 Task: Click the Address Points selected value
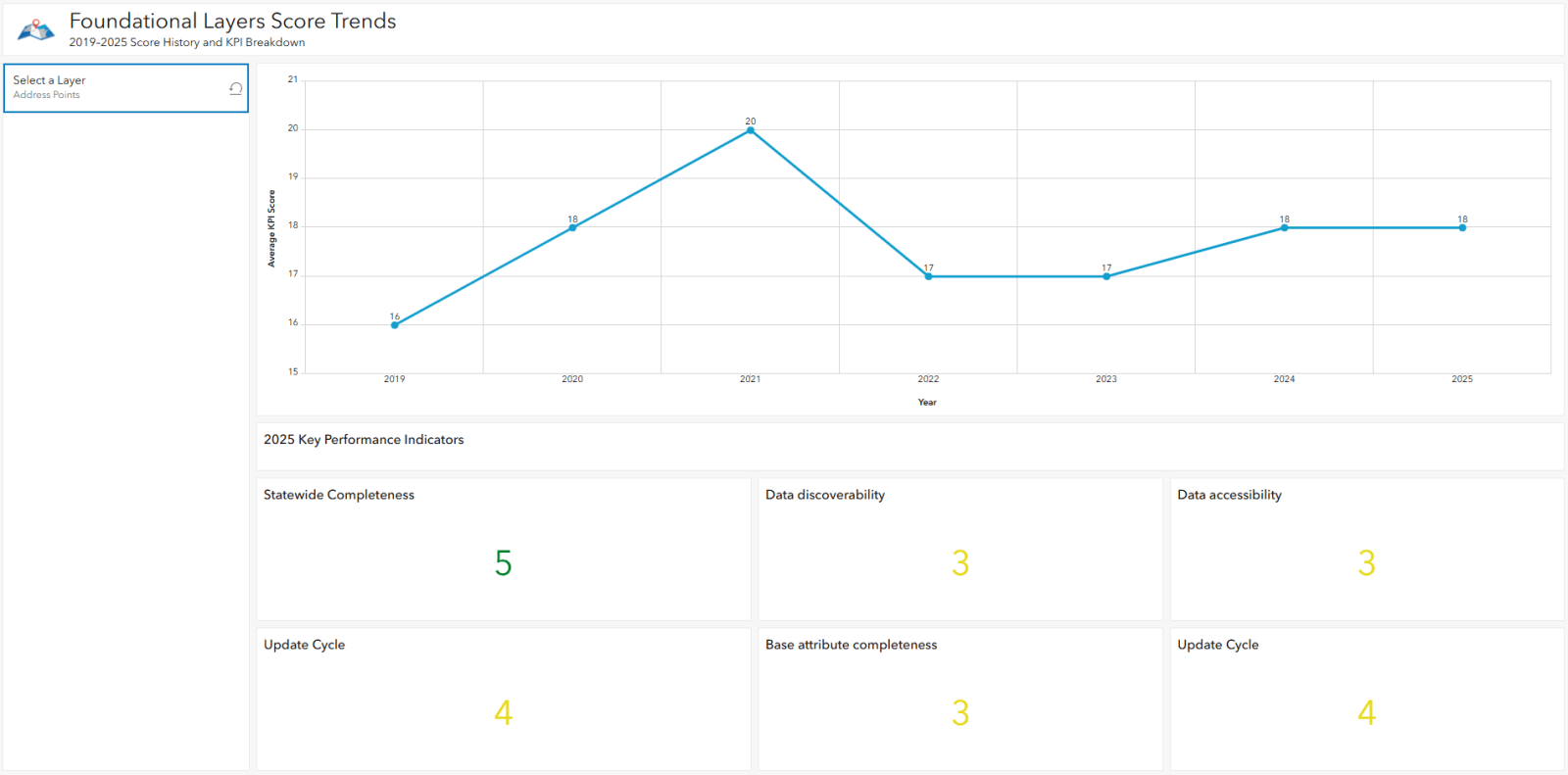(x=47, y=95)
